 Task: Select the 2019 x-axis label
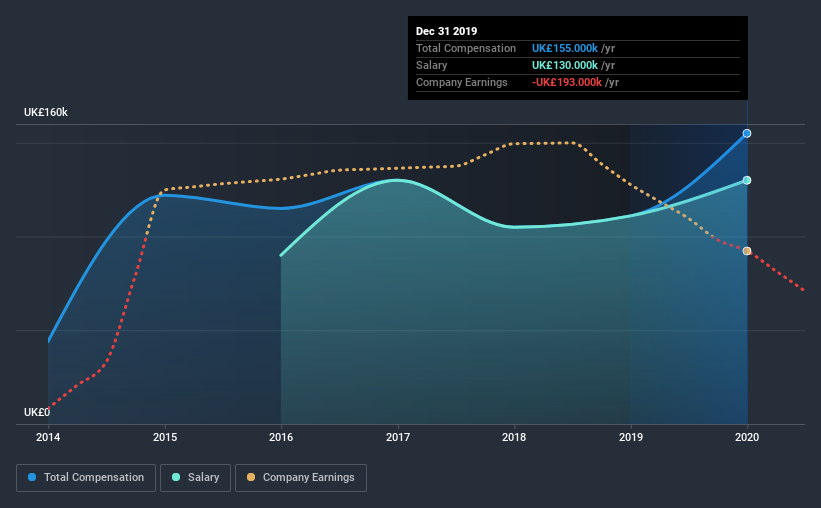pyautogui.click(x=631, y=437)
